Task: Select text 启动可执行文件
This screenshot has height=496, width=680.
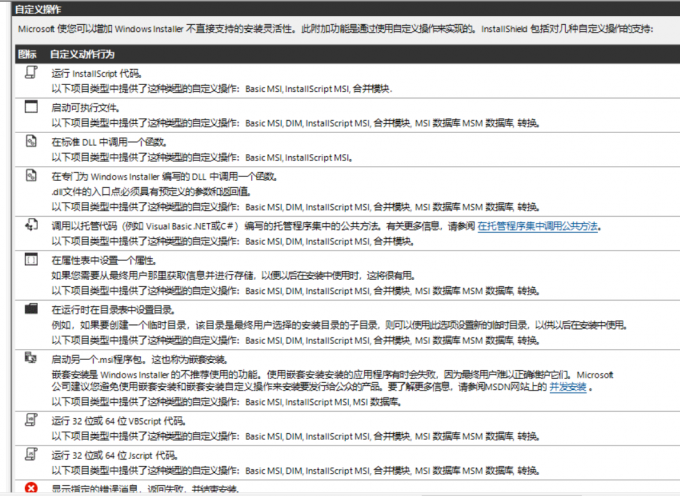Action: pos(85,108)
